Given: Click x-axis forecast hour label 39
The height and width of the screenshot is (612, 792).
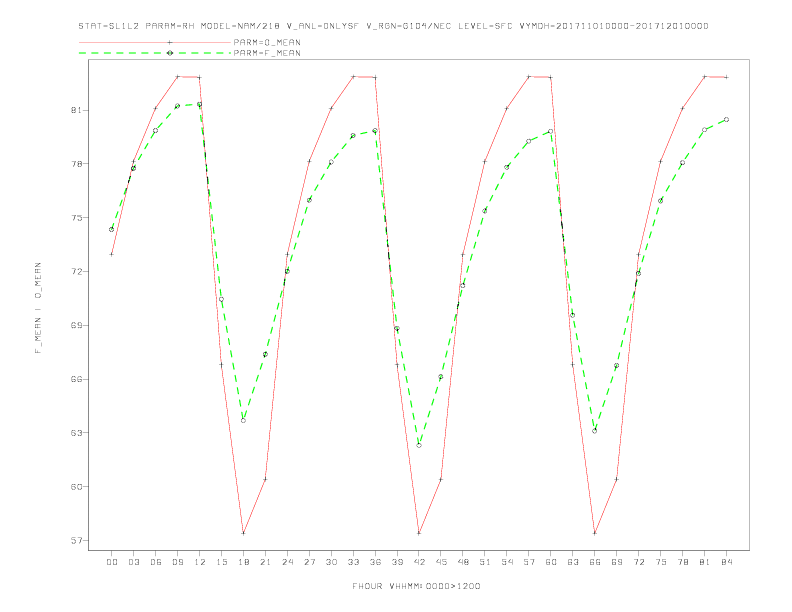Looking at the screenshot, I should click(397, 562).
